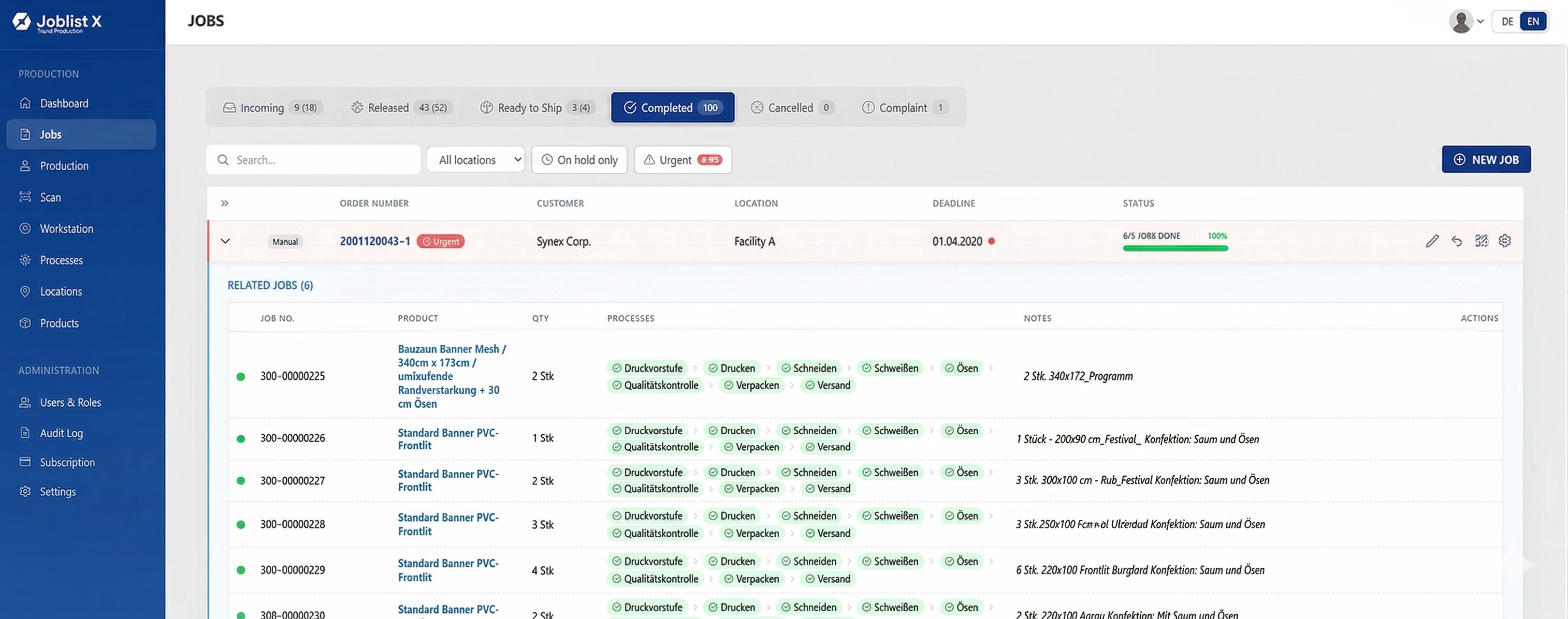Open Scan in the sidebar
The height and width of the screenshot is (619, 1568).
50,197
